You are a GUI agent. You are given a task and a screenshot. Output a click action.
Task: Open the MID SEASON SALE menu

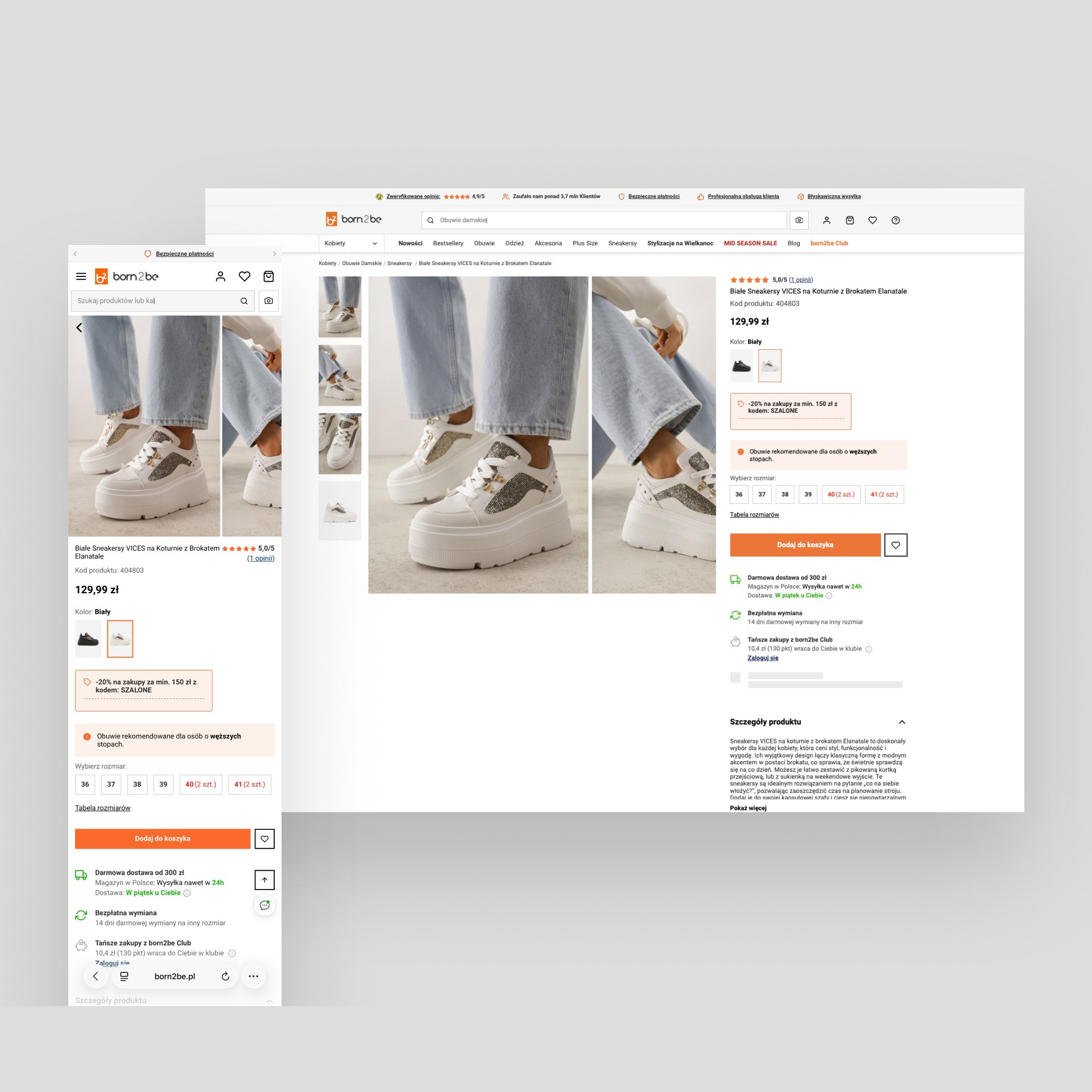pyautogui.click(x=750, y=243)
